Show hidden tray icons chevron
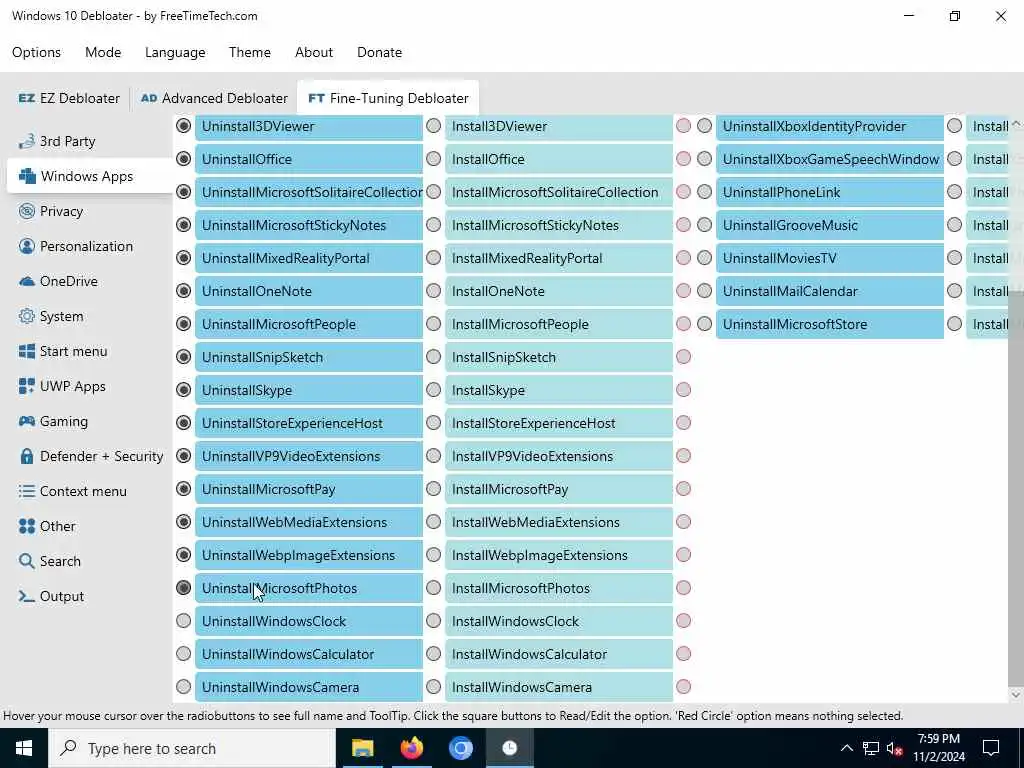Screen dimensions: 1024x768 pos(846,748)
